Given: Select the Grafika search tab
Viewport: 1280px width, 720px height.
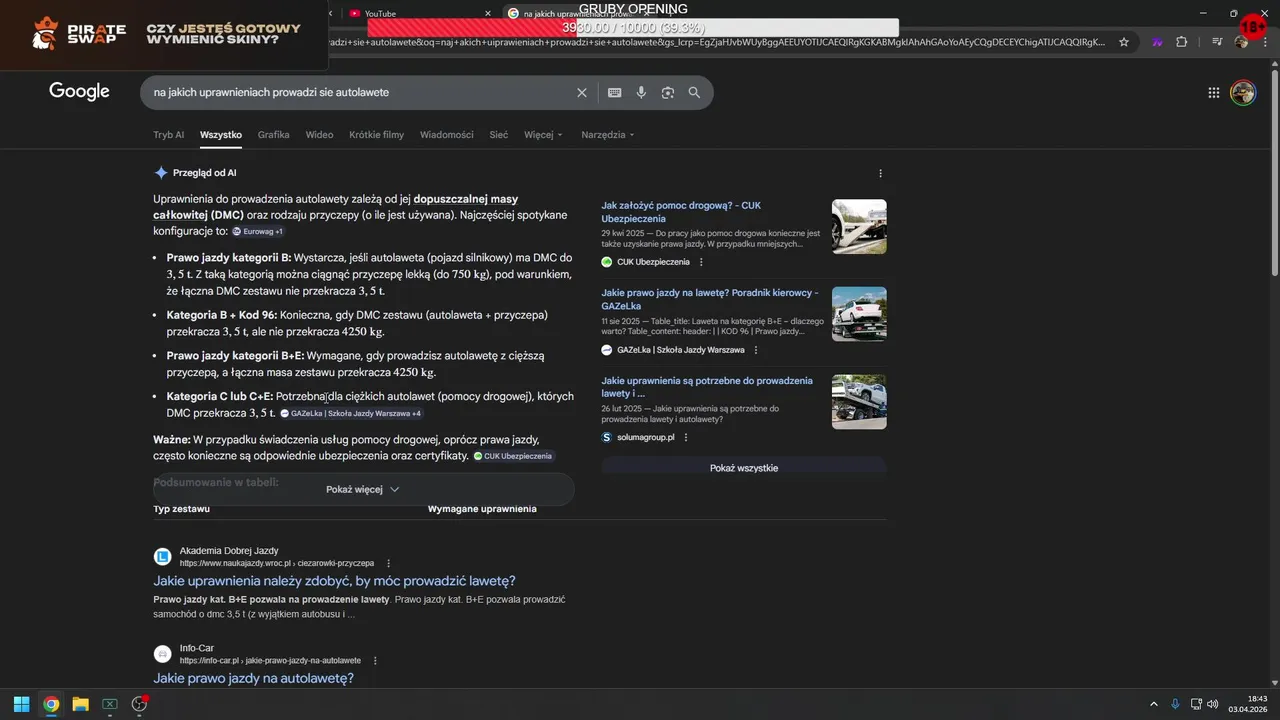Looking at the screenshot, I should pos(273,134).
